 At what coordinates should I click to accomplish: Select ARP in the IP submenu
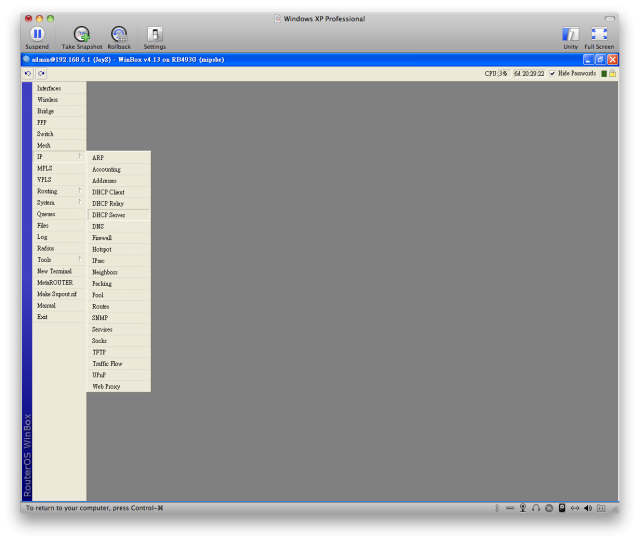[119, 158]
